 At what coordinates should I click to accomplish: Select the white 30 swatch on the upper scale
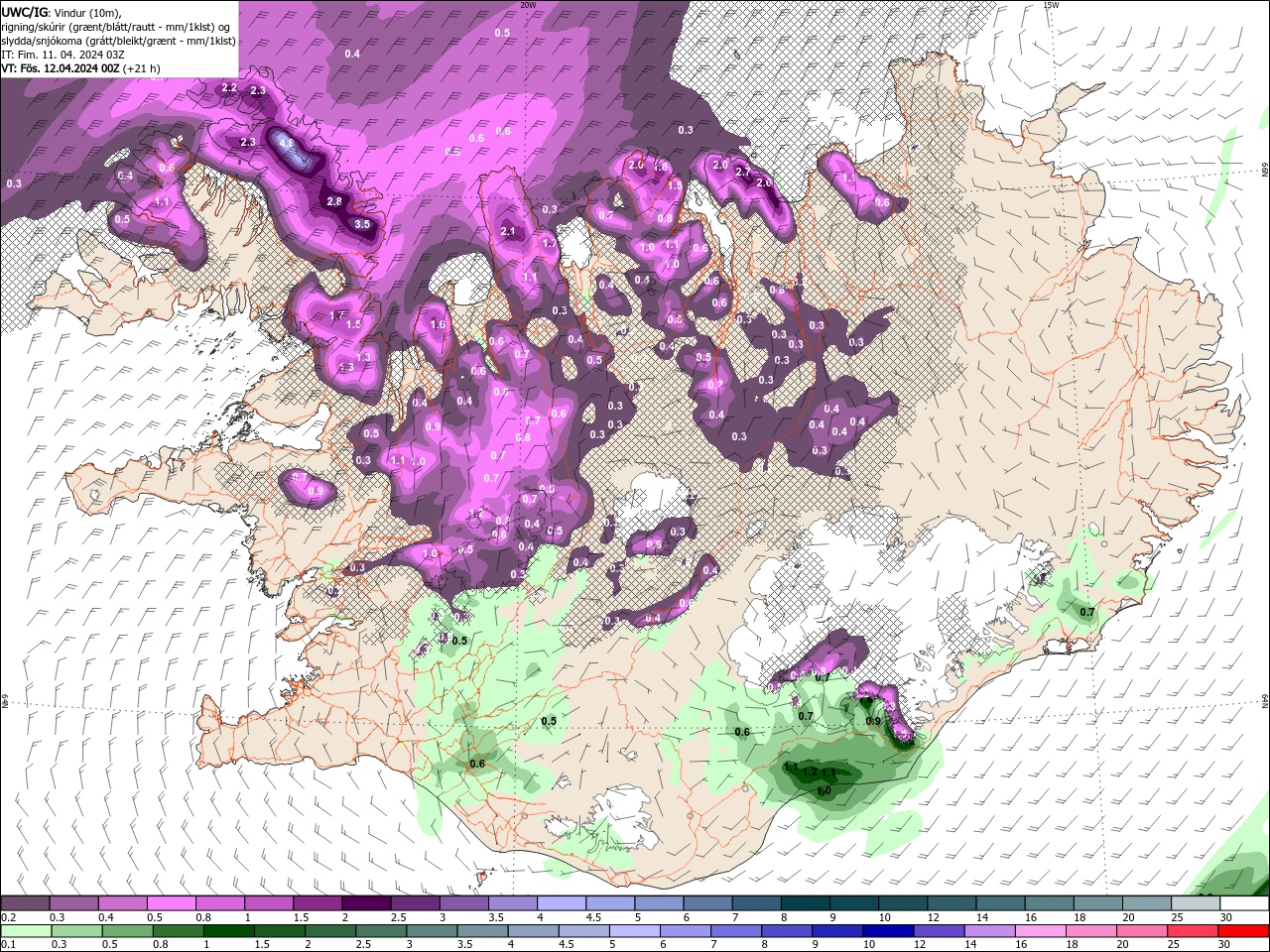(1244, 903)
